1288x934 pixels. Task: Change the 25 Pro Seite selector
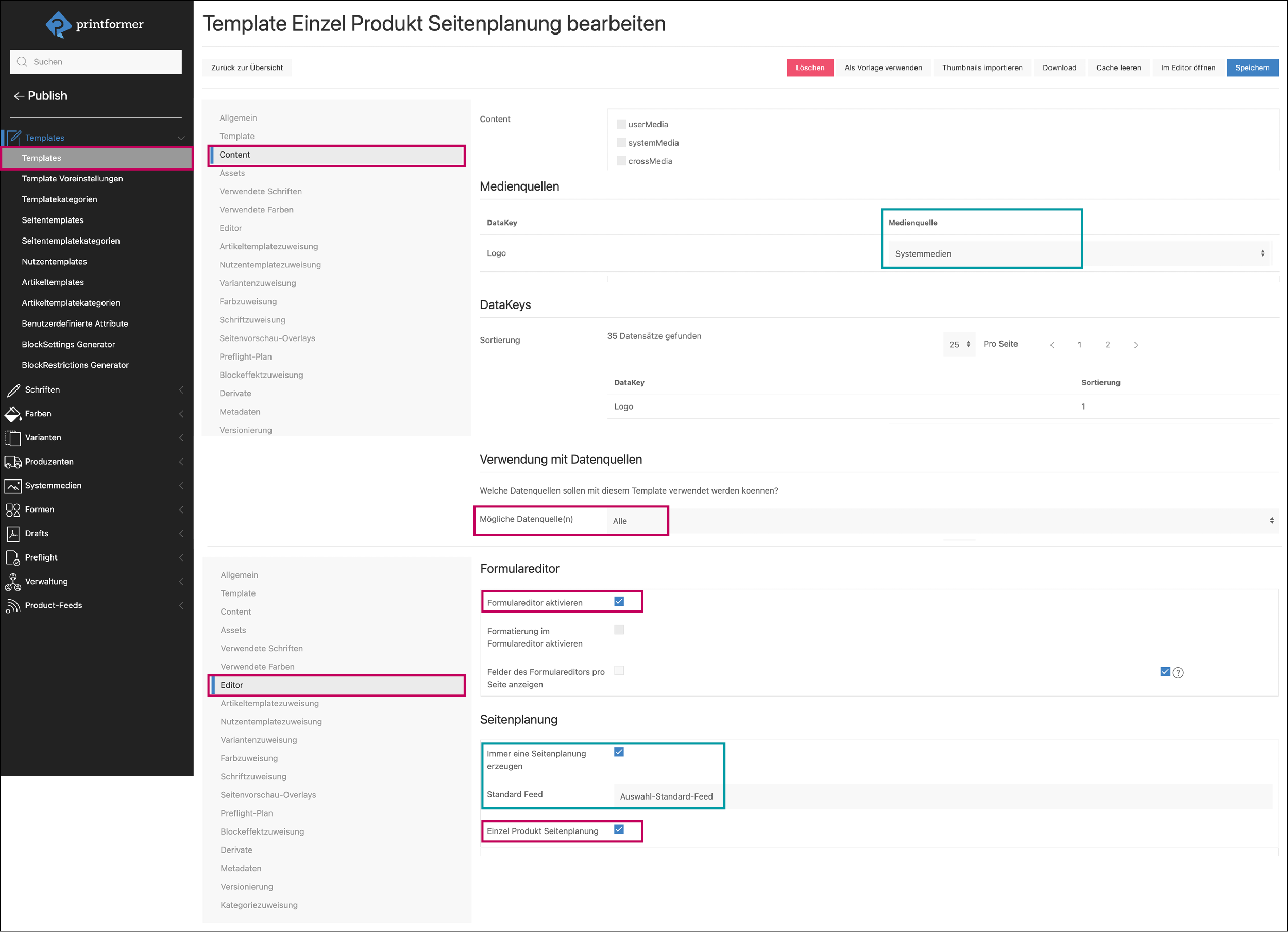(x=959, y=344)
